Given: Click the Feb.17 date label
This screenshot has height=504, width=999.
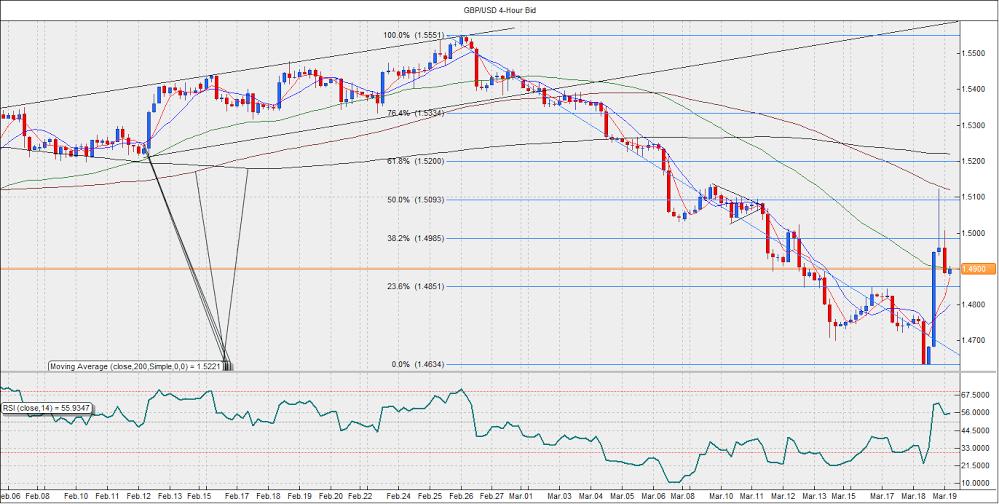Looking at the screenshot, I should pos(236,495).
